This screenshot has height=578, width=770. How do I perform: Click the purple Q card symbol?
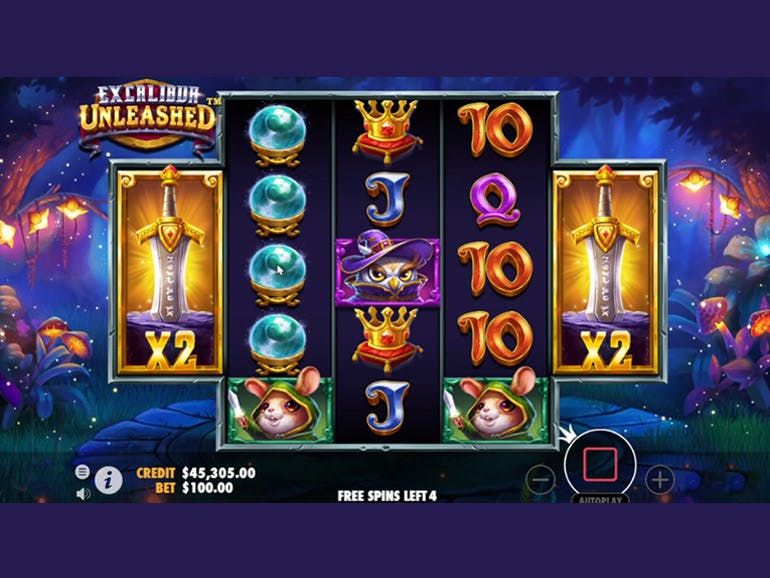(x=494, y=199)
